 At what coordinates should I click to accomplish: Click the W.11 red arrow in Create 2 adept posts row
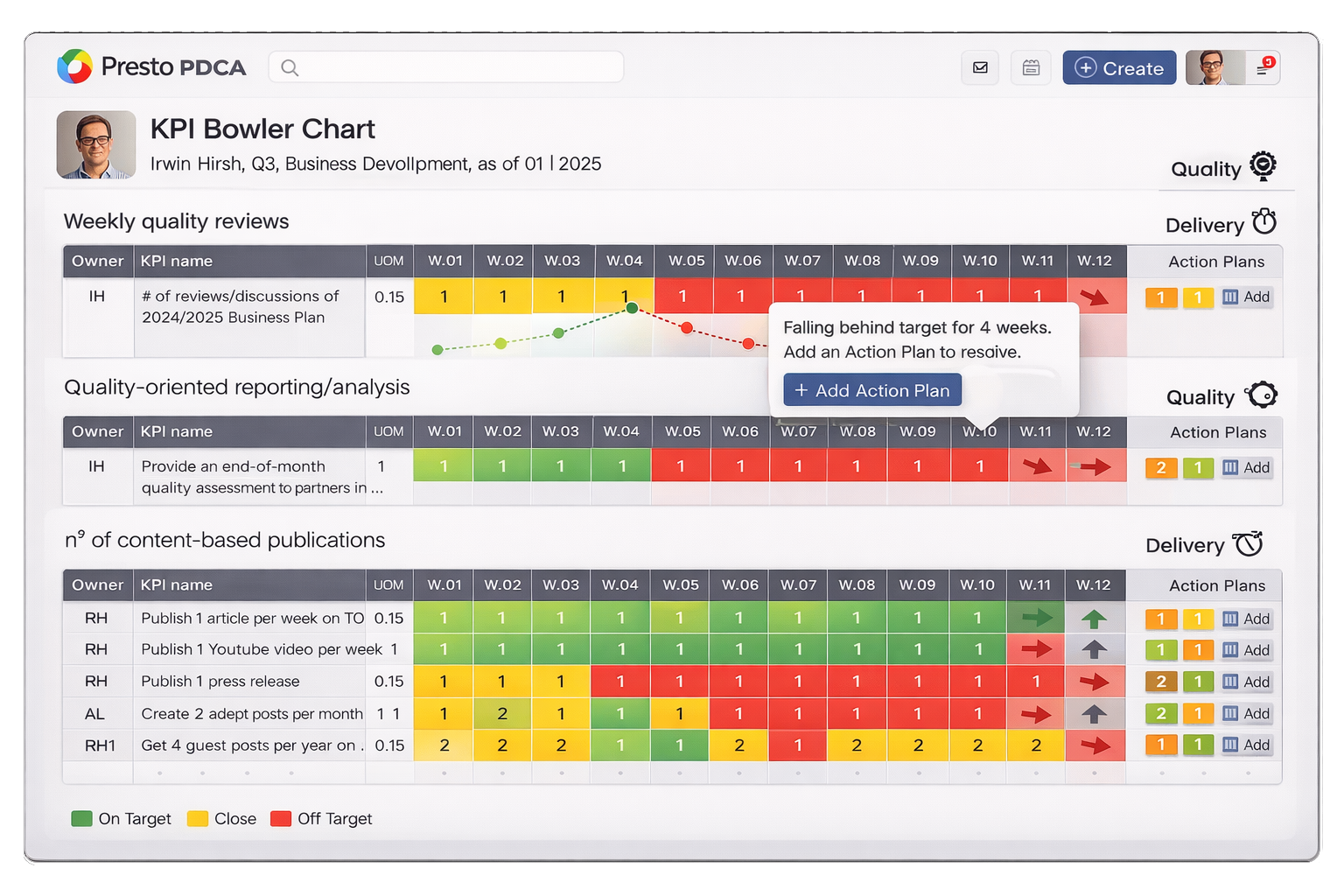1037,714
